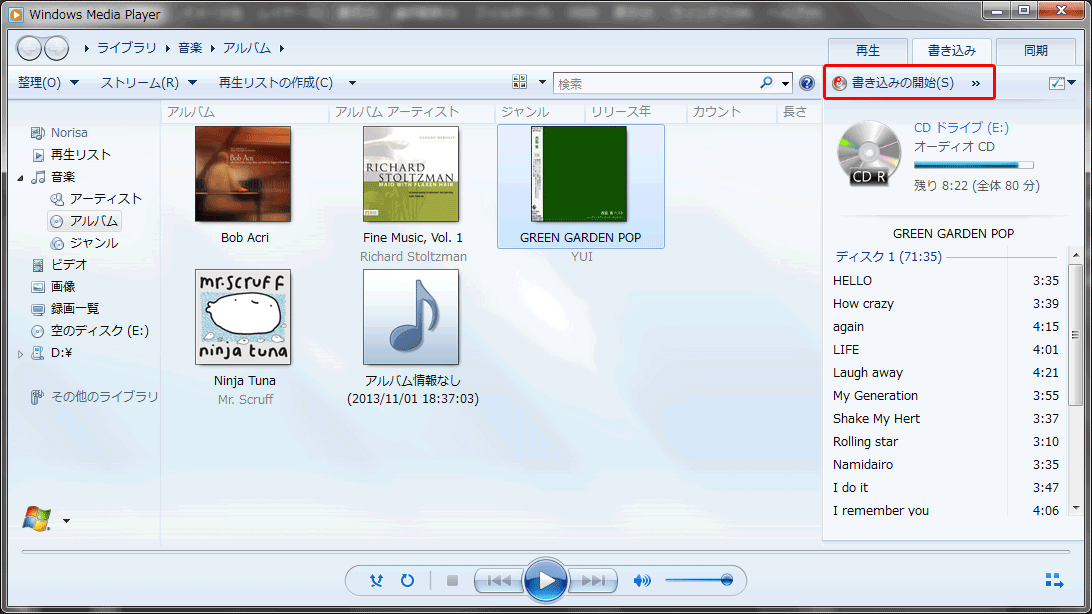
Task: Toggle shuffle playback
Action: 376,580
